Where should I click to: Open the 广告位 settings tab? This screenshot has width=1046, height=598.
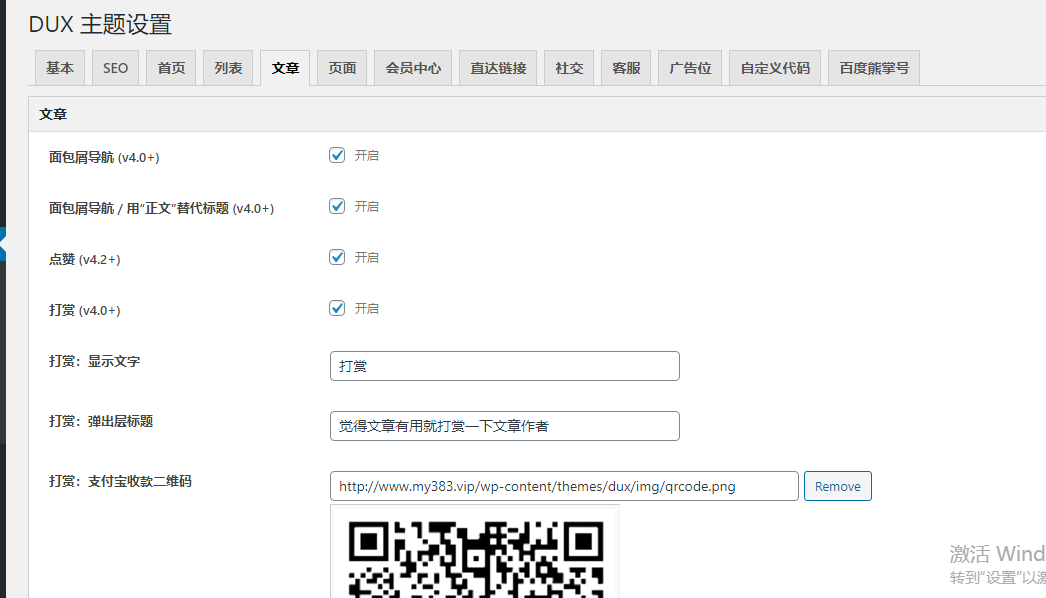[688, 67]
